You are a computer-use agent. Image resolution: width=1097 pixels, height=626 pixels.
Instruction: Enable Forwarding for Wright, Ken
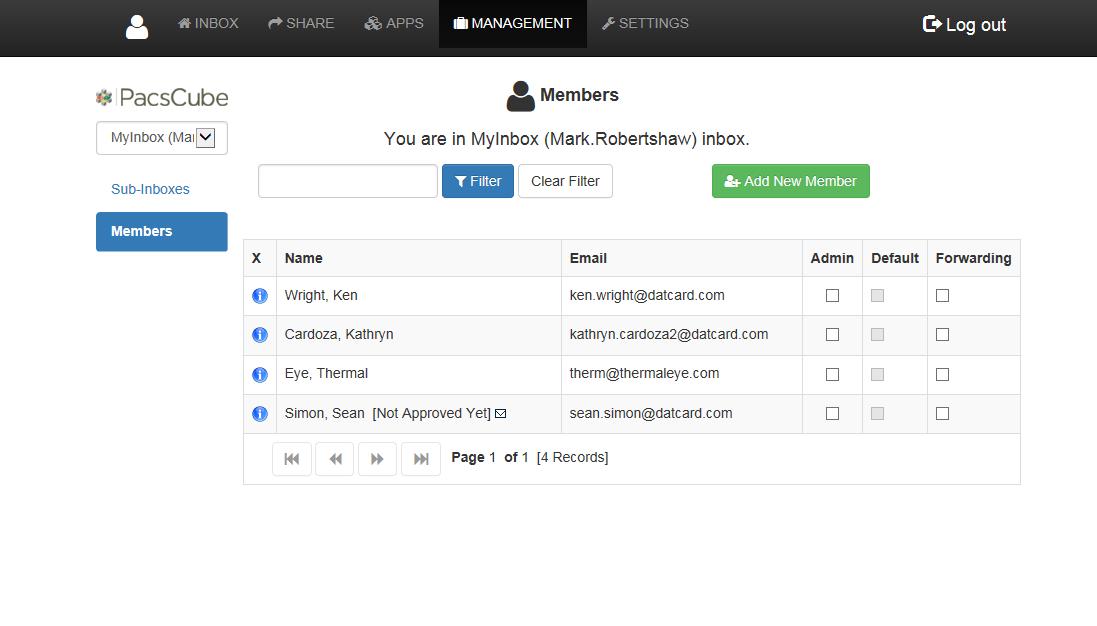coord(942,296)
